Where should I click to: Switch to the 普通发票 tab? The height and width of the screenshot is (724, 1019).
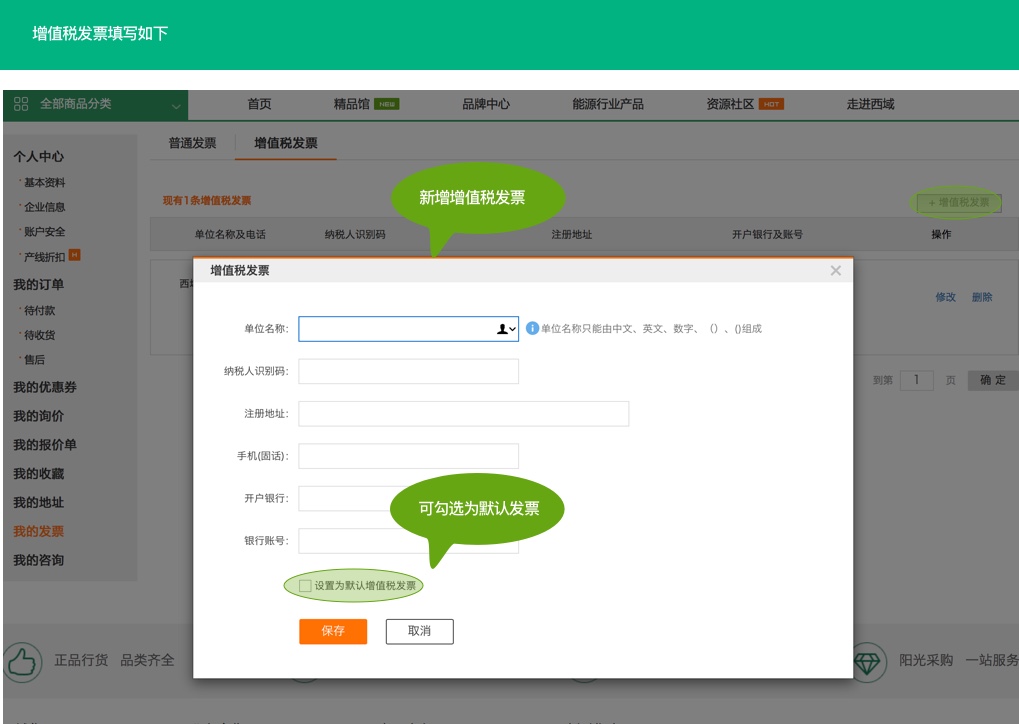[x=192, y=143]
